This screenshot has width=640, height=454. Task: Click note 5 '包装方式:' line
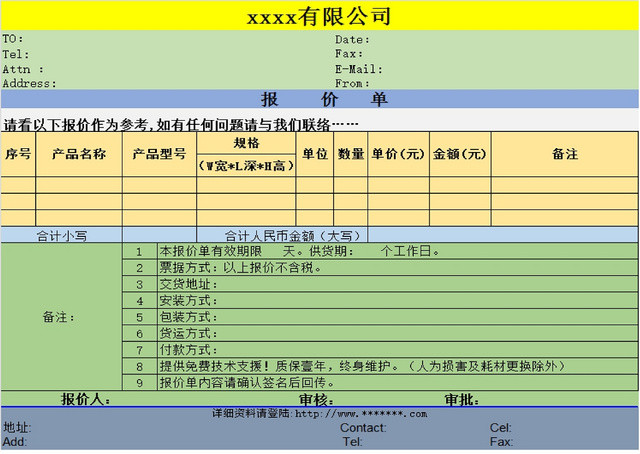[x=398, y=317]
